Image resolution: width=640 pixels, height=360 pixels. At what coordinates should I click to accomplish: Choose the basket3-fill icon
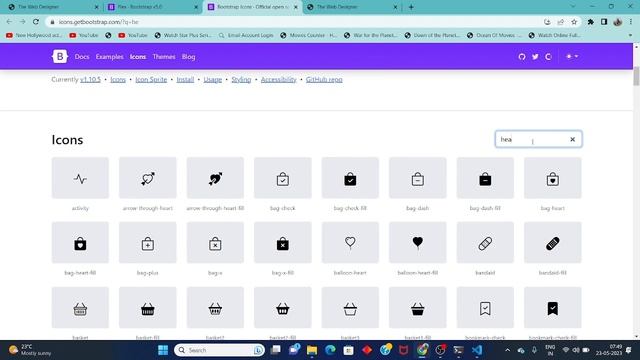418,308
